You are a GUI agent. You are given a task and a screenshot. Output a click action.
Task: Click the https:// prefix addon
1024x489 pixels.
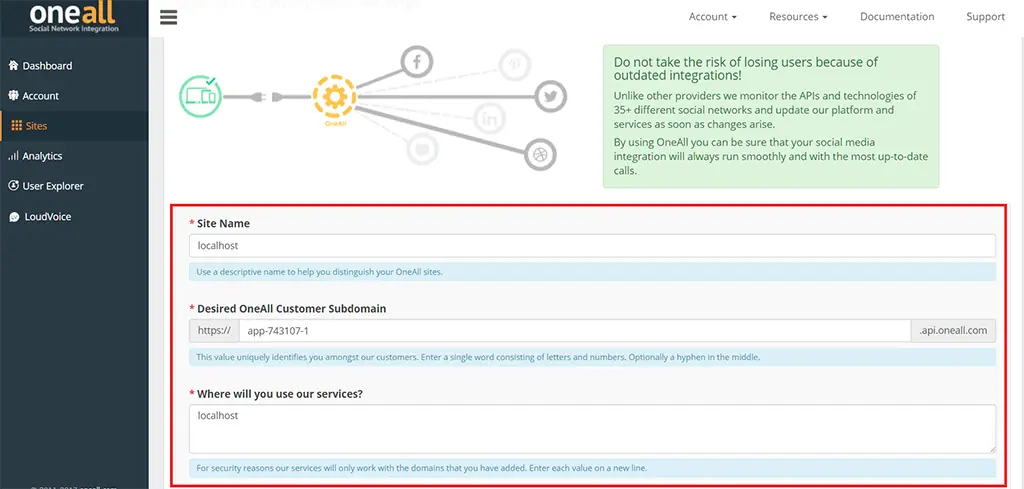pos(214,330)
